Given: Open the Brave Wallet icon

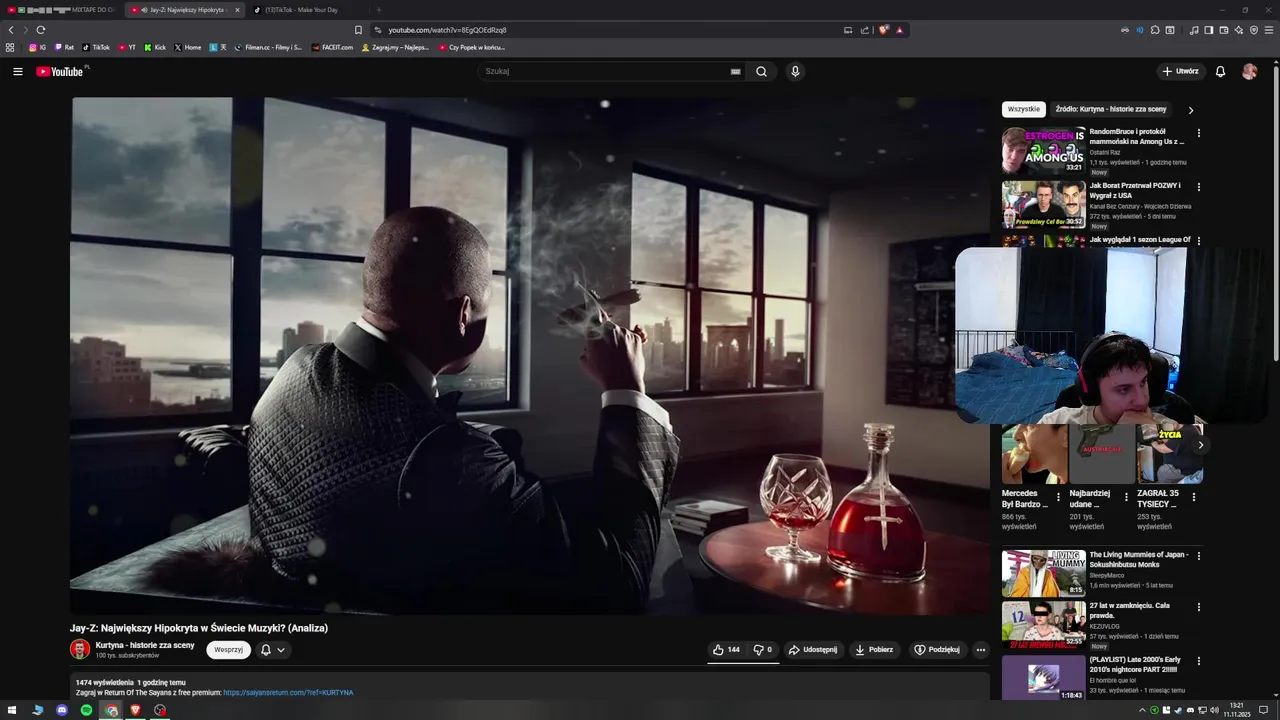Looking at the screenshot, I should tap(1223, 30).
